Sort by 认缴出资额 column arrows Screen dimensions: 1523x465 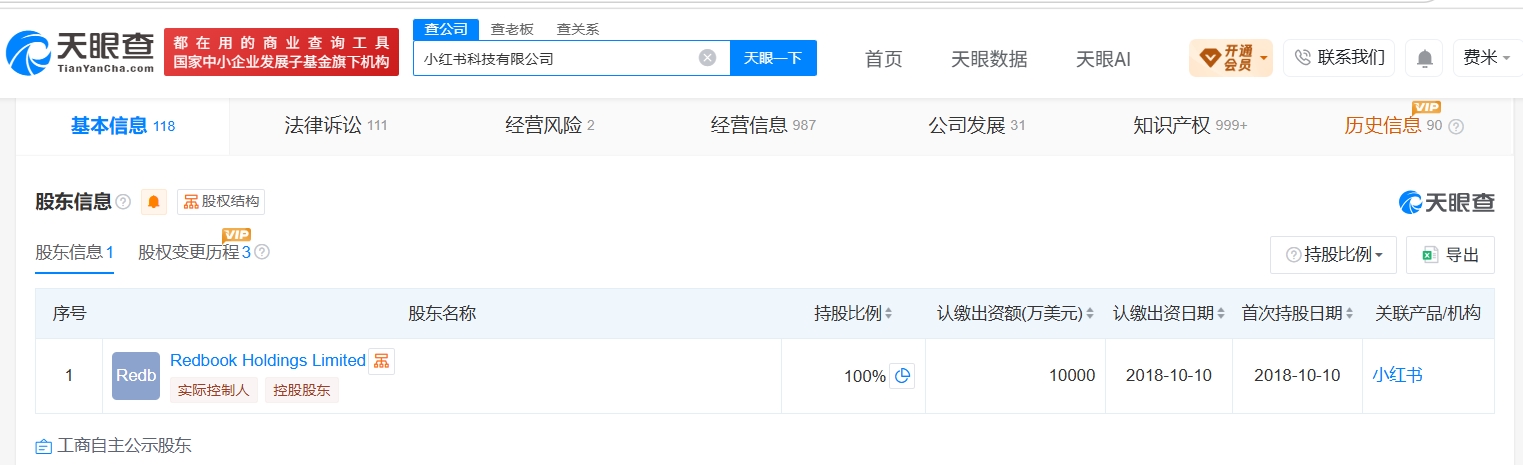tap(1090, 314)
